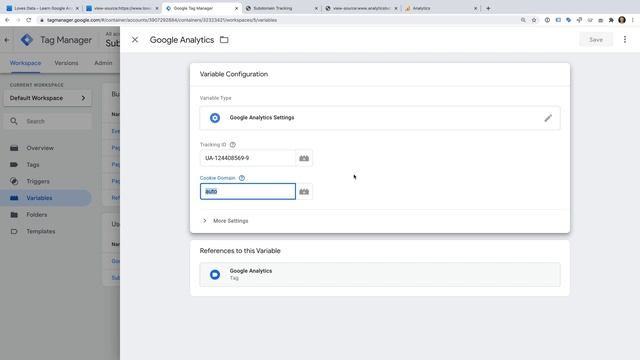This screenshot has width=640, height=360.
Task: Click Overview sidebar icon
Action: [x=14, y=148]
